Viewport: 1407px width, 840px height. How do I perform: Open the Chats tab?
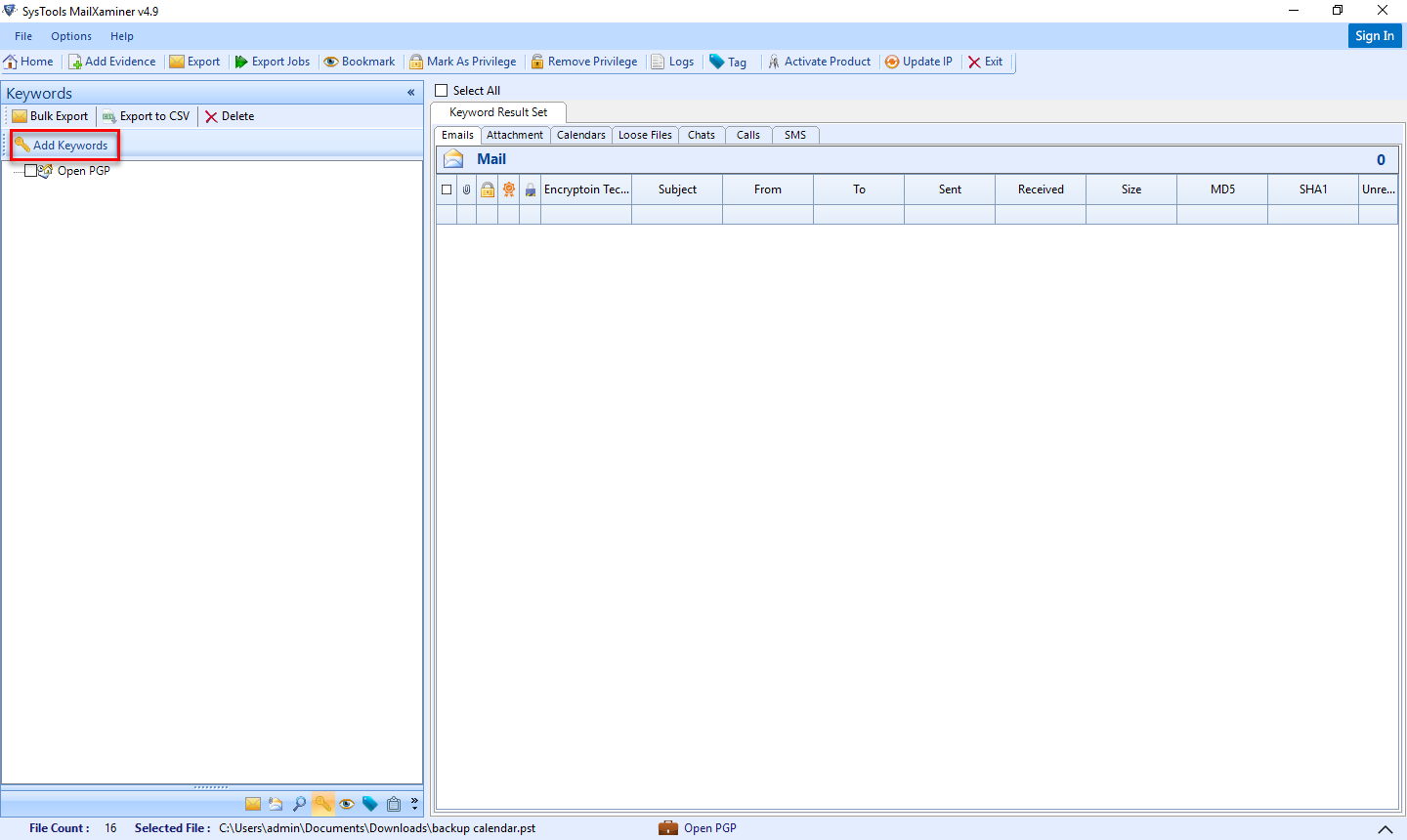(x=702, y=135)
